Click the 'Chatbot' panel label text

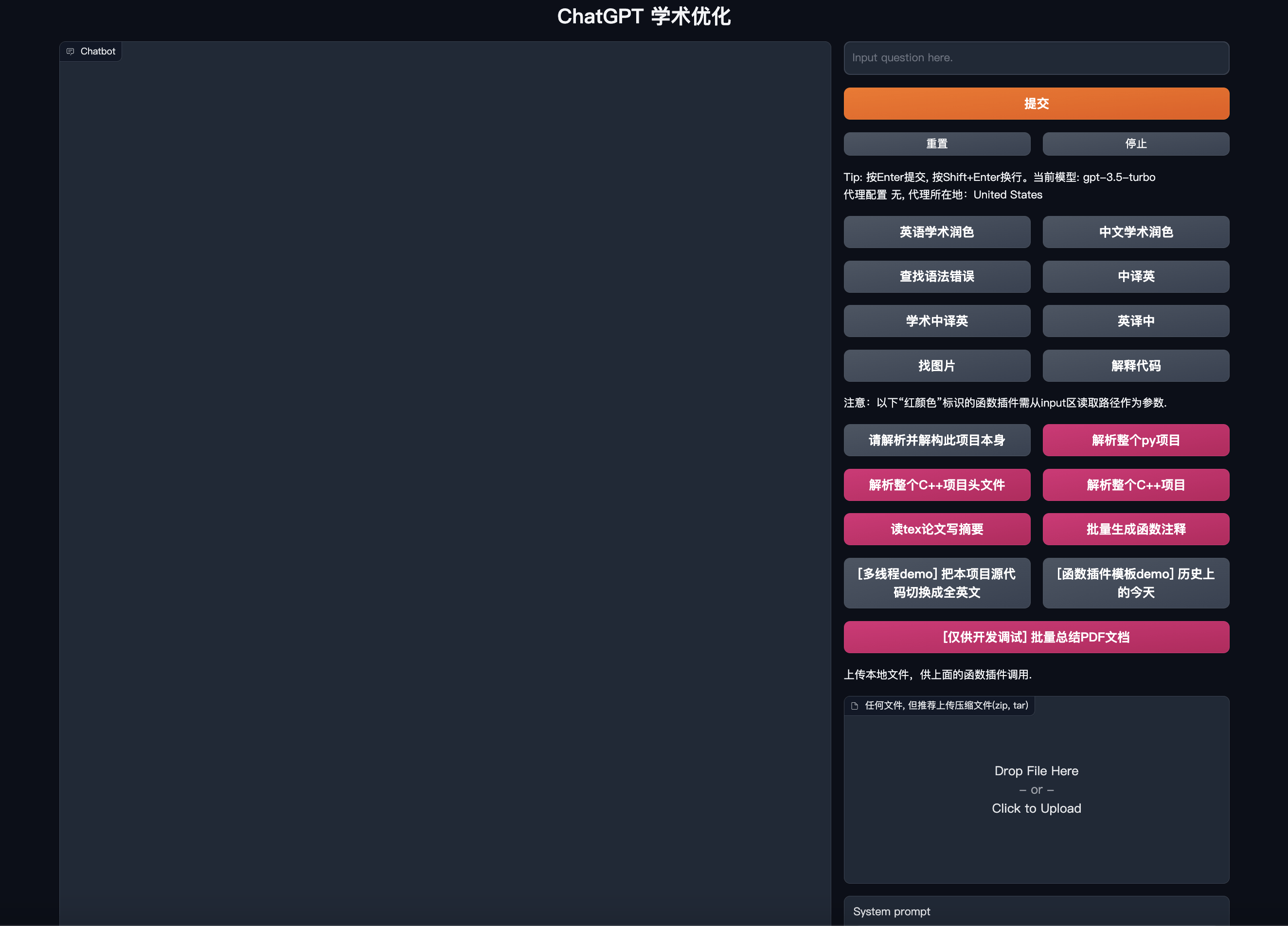98,51
